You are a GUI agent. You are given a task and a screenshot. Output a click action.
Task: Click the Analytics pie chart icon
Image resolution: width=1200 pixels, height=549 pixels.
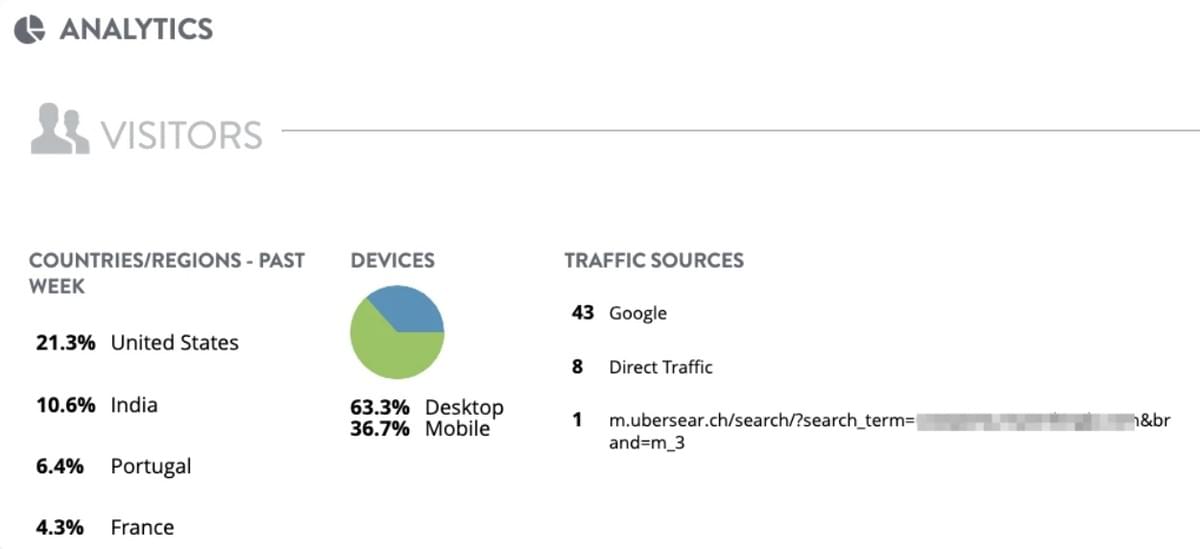pyautogui.click(x=30, y=30)
